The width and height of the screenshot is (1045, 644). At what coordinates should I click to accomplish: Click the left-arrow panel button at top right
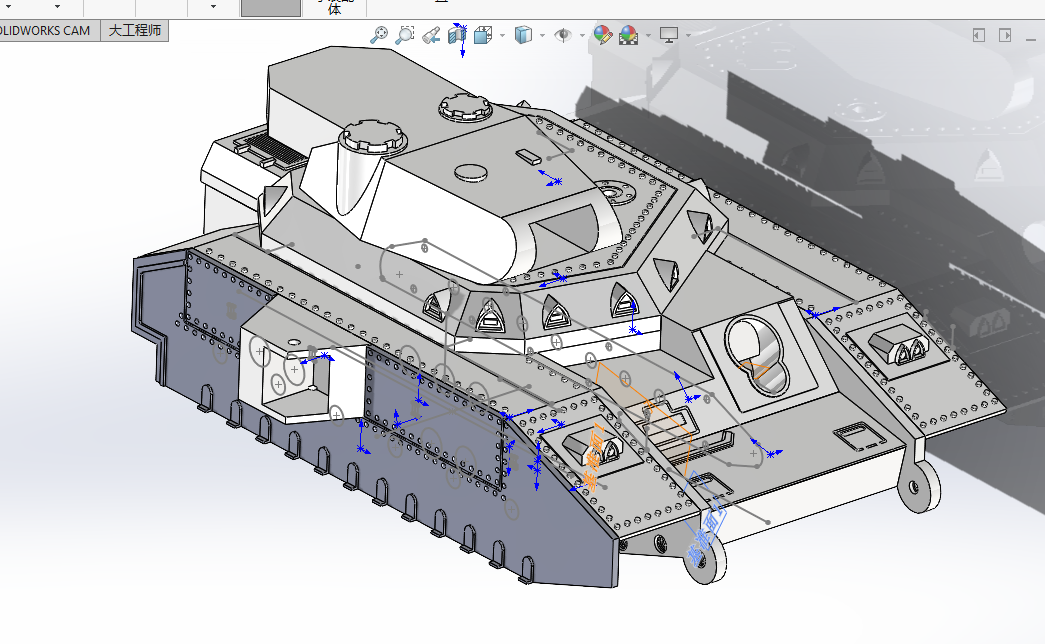click(x=979, y=35)
